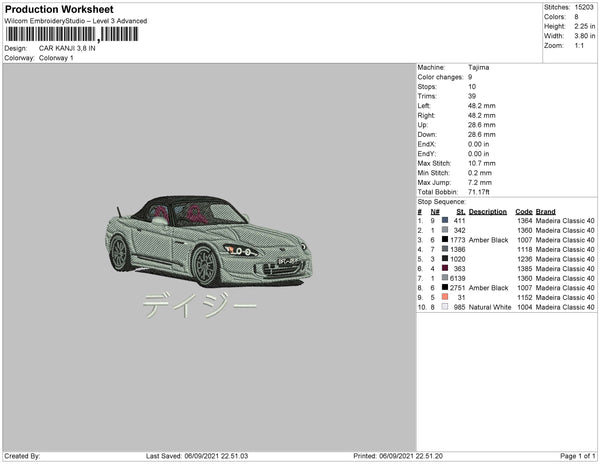Screen dimensions: 600x464
Task: Click the Stitches count value 15203
Action: point(584,7)
